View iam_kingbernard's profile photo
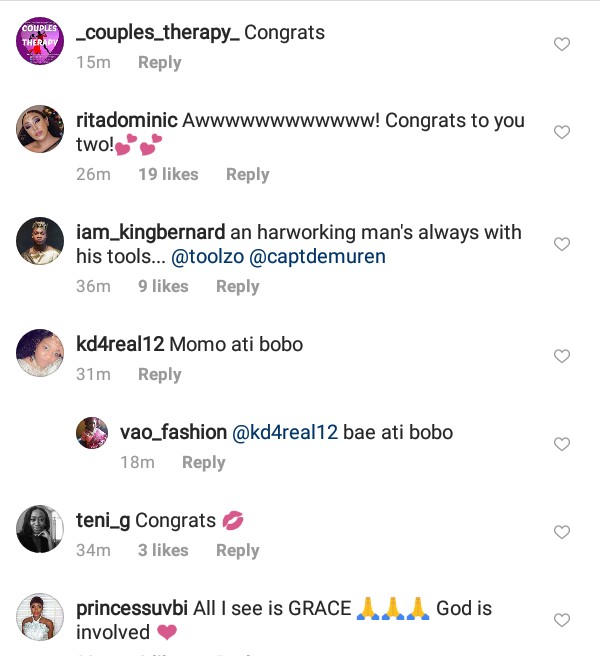This screenshot has width=600, height=656. click(41, 241)
